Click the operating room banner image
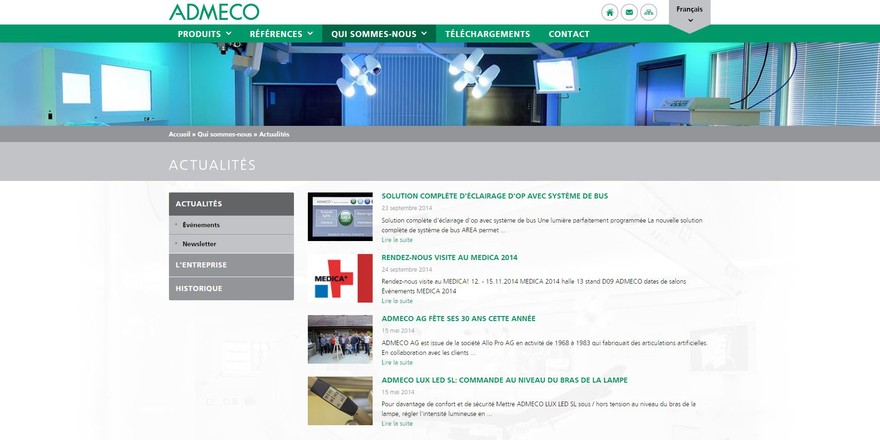880x440 pixels. click(x=440, y=84)
